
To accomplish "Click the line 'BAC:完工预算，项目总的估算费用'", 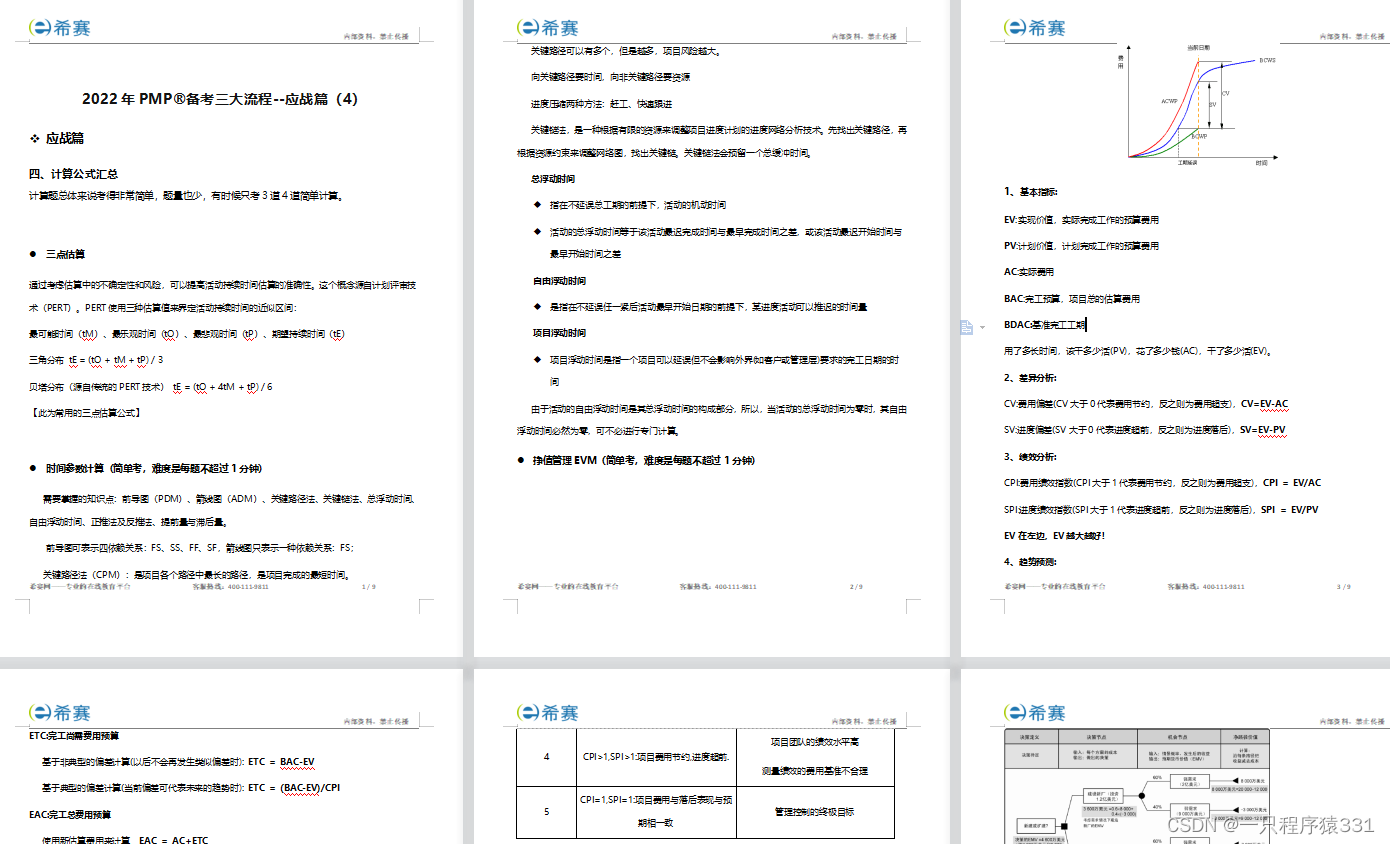I will [1072, 298].
